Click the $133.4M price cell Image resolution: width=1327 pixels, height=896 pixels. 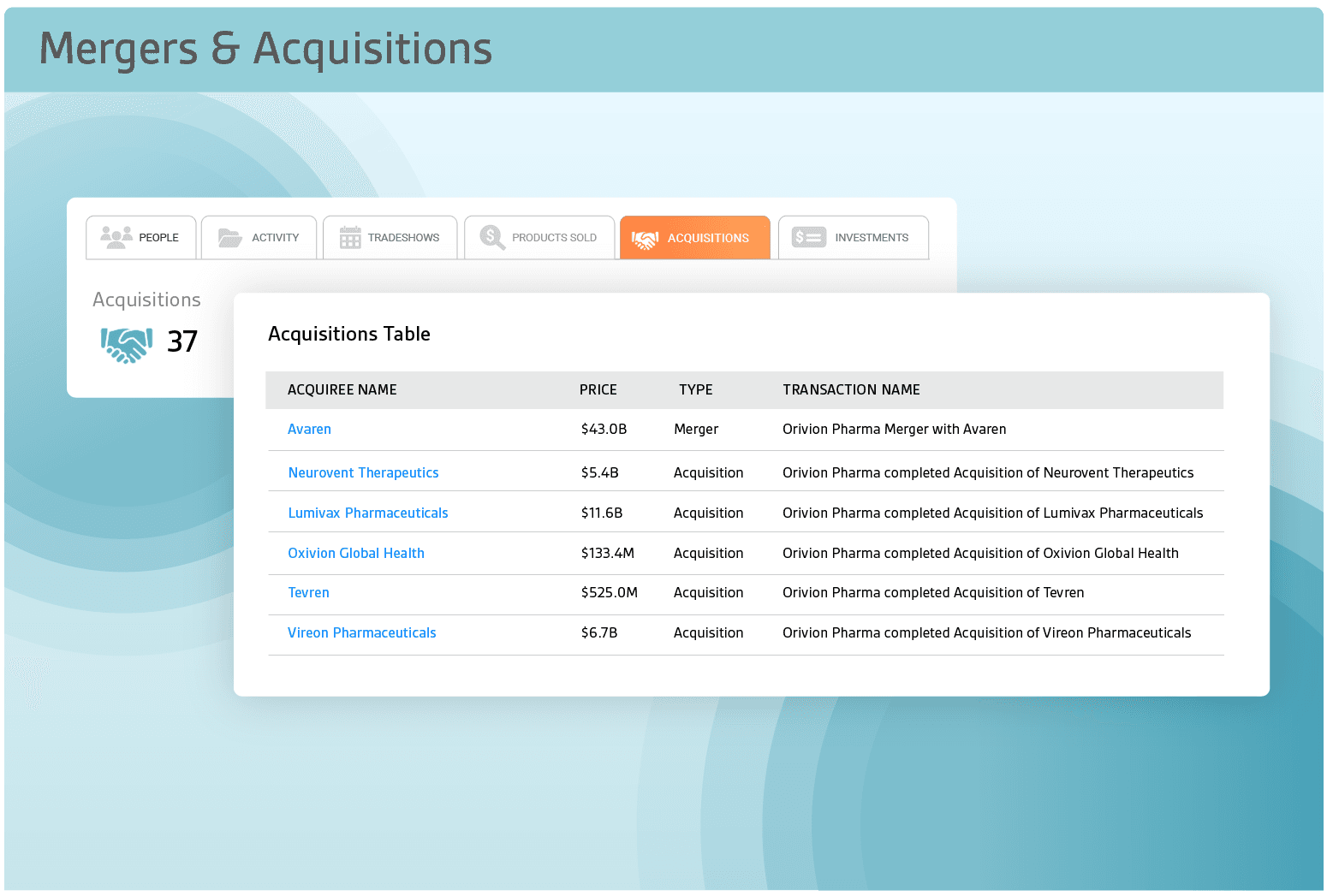click(608, 554)
